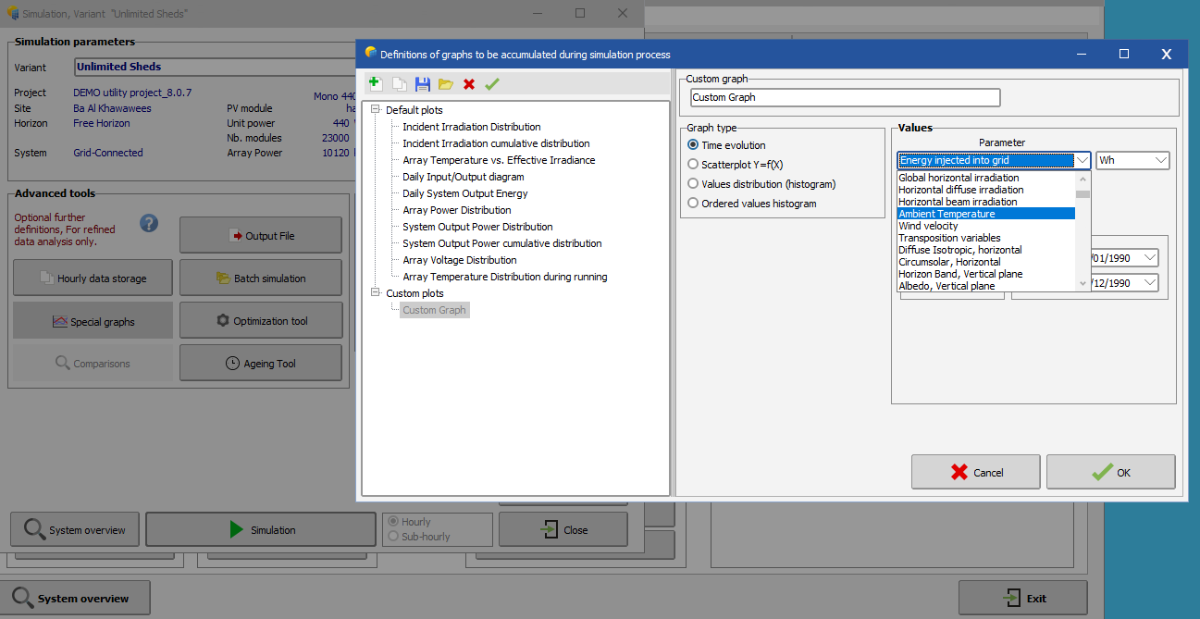Choose the Ordered values histogram option
1200x619 pixels.
pyautogui.click(x=693, y=203)
